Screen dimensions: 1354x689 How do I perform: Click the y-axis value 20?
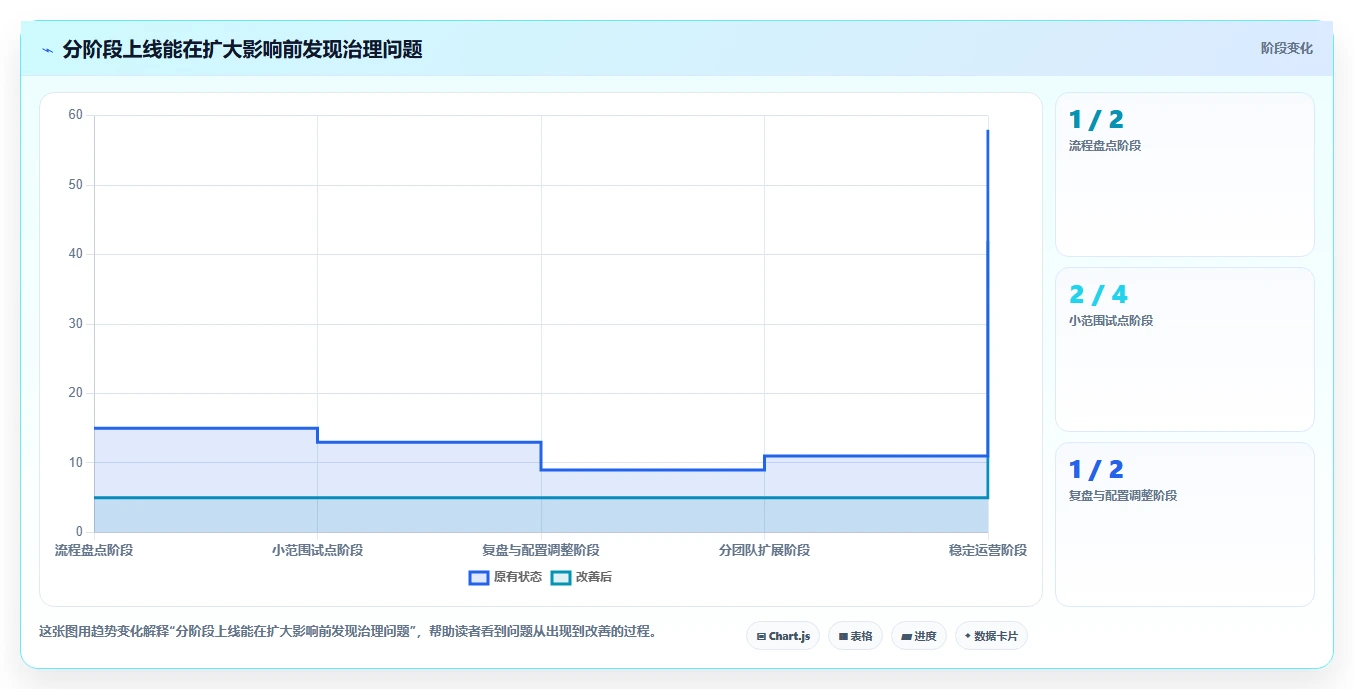coord(75,393)
